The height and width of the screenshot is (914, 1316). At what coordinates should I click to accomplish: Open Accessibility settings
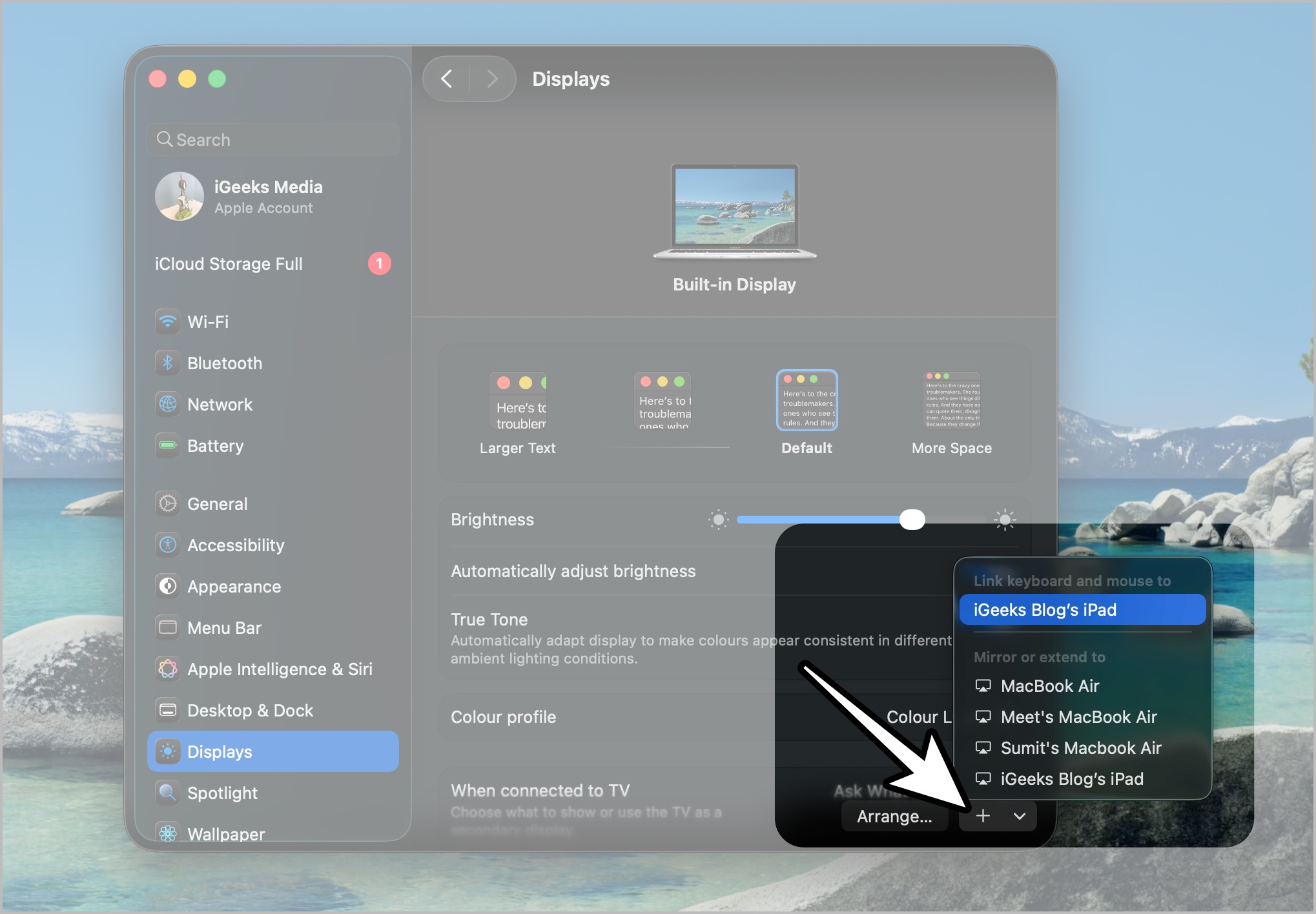(236, 545)
